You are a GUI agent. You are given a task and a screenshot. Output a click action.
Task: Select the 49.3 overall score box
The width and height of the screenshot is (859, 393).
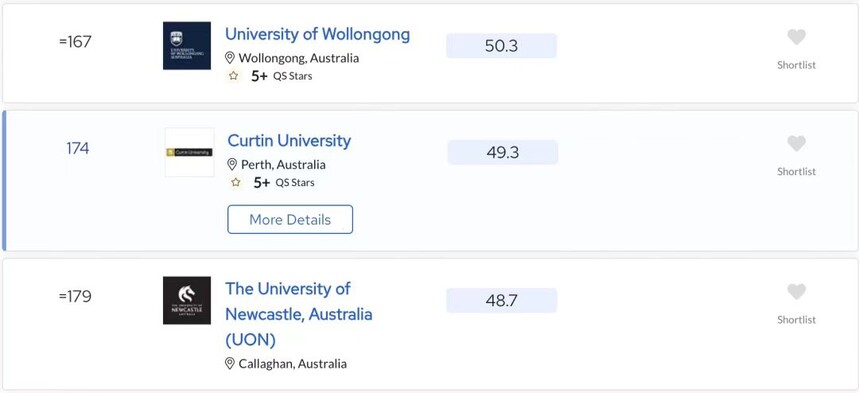coord(503,152)
